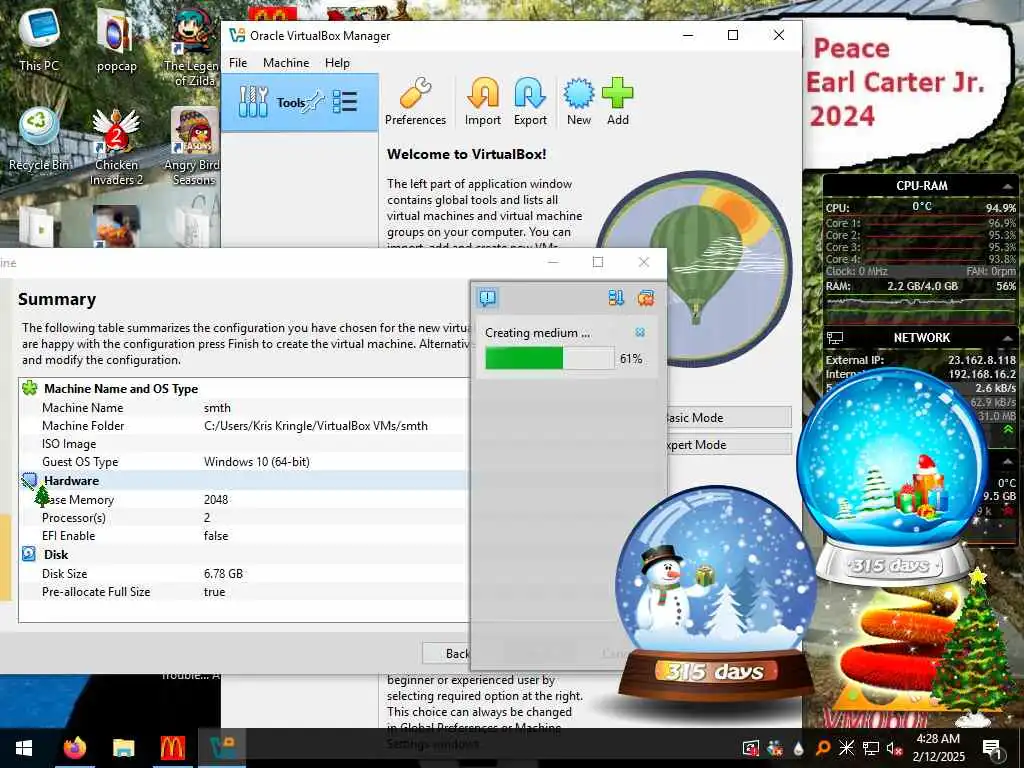This screenshot has height=768, width=1024.
Task: Cancel the Creating medium progress
Action: (640, 332)
